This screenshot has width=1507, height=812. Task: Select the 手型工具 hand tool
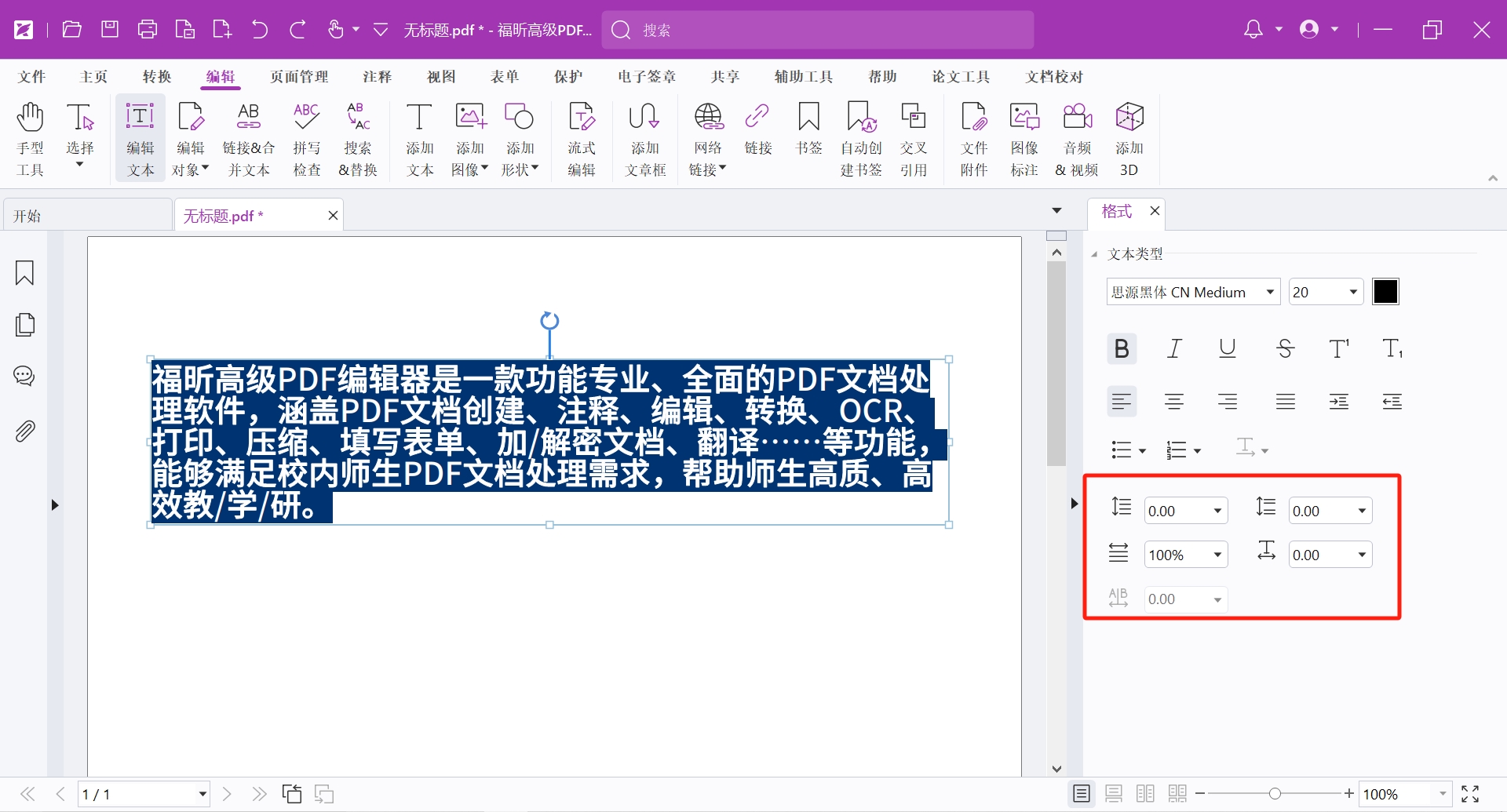click(x=31, y=139)
